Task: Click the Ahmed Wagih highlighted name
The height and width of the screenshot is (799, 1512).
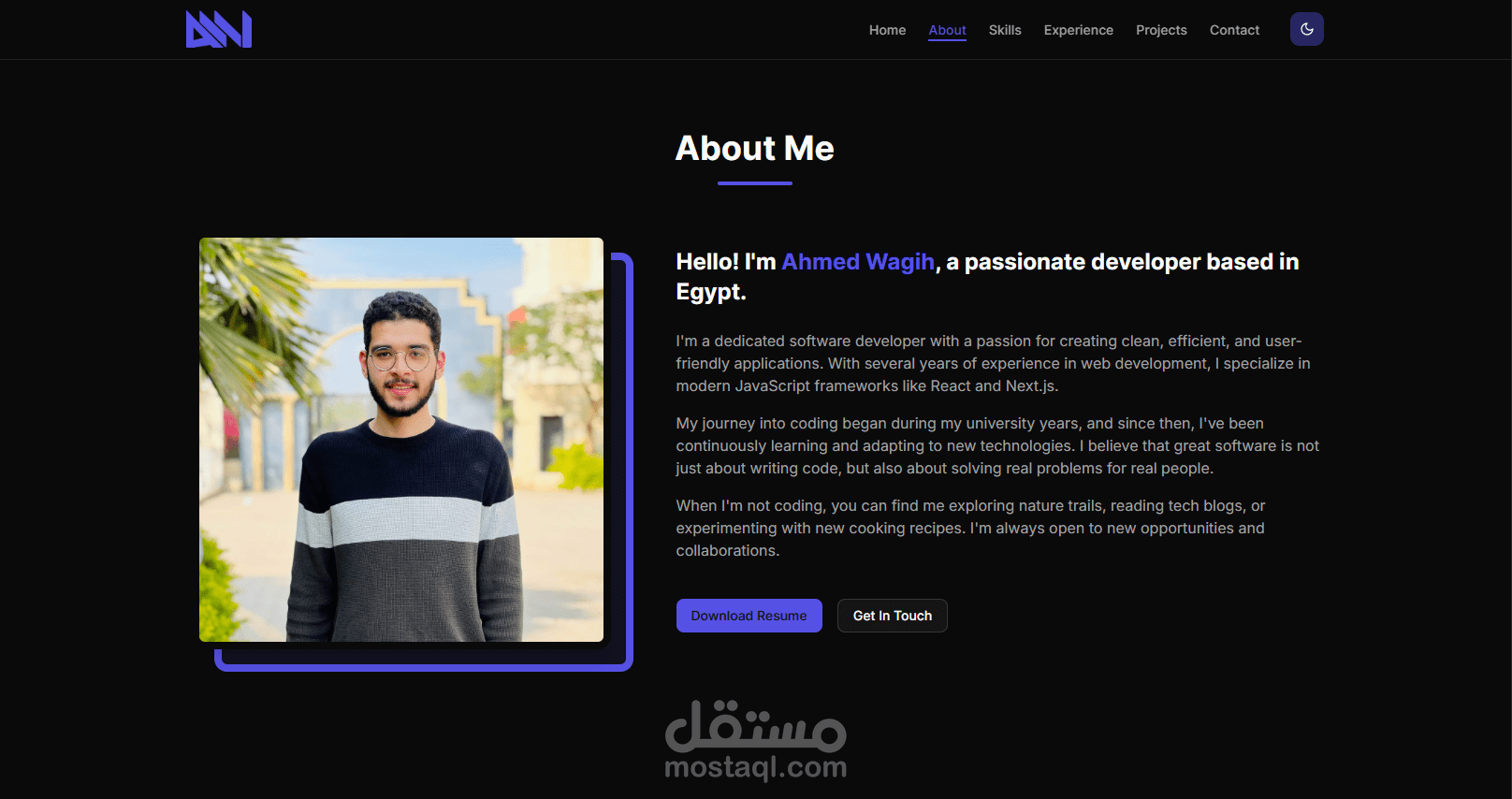Action: (858, 262)
